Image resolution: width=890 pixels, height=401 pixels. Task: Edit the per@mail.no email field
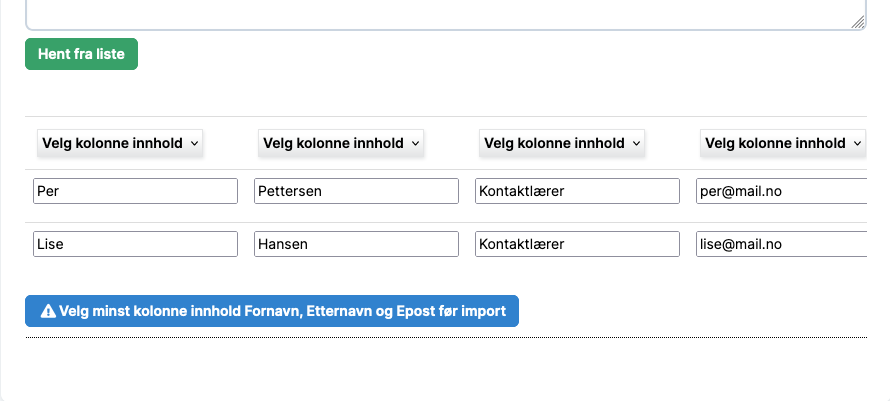coord(780,191)
